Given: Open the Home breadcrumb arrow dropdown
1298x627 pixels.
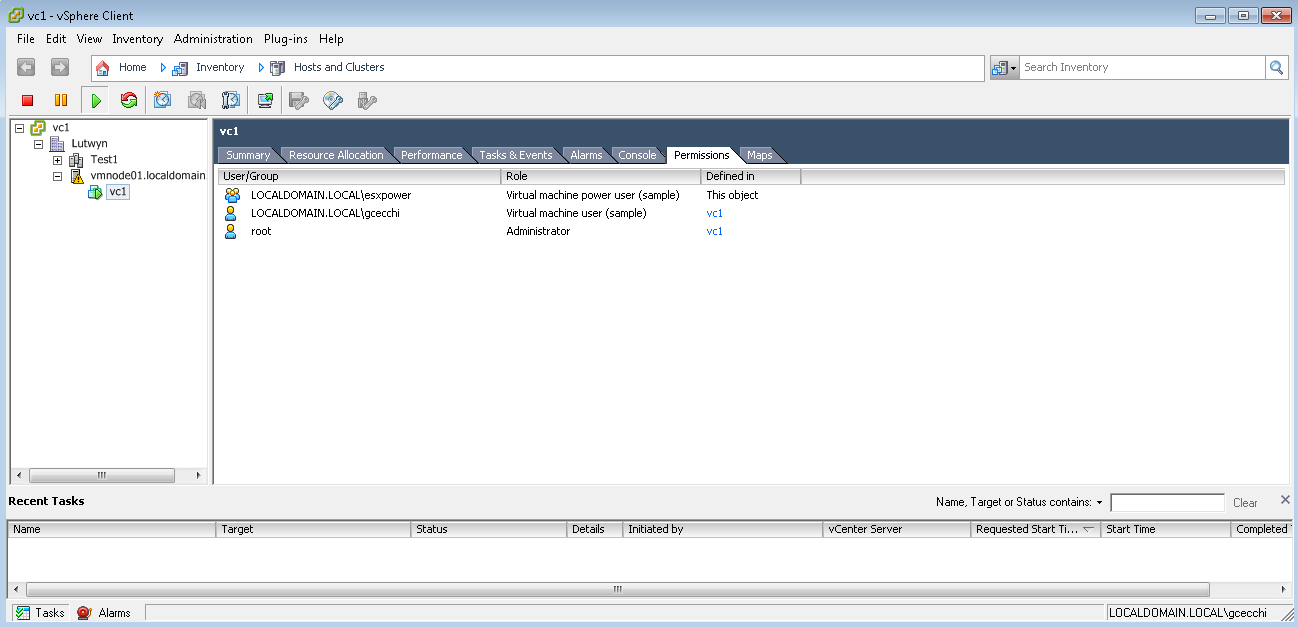Looking at the screenshot, I should pos(163,67).
